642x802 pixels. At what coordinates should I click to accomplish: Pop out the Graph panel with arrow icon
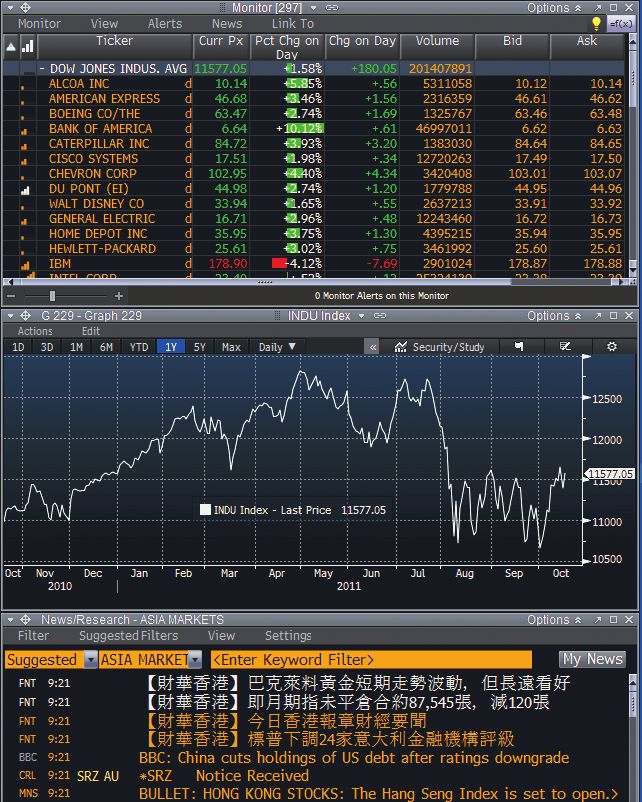click(x=597, y=316)
